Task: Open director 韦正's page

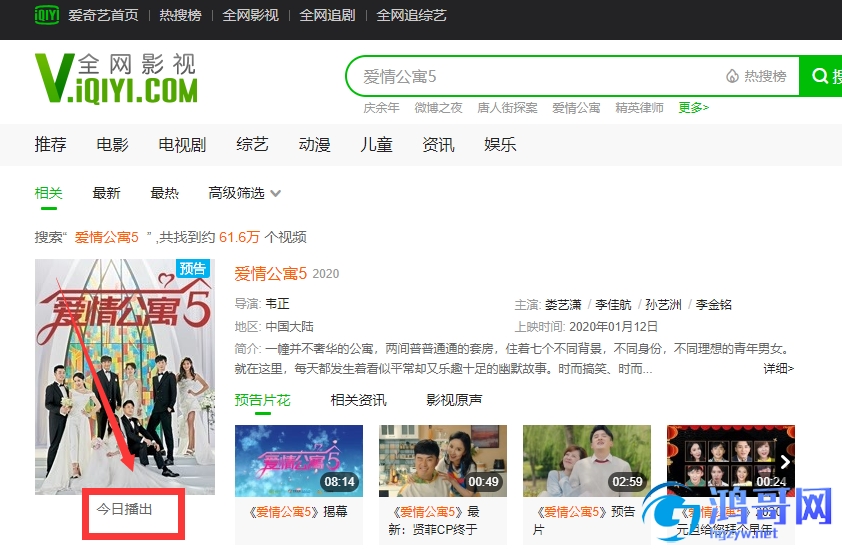Action: [x=277, y=304]
